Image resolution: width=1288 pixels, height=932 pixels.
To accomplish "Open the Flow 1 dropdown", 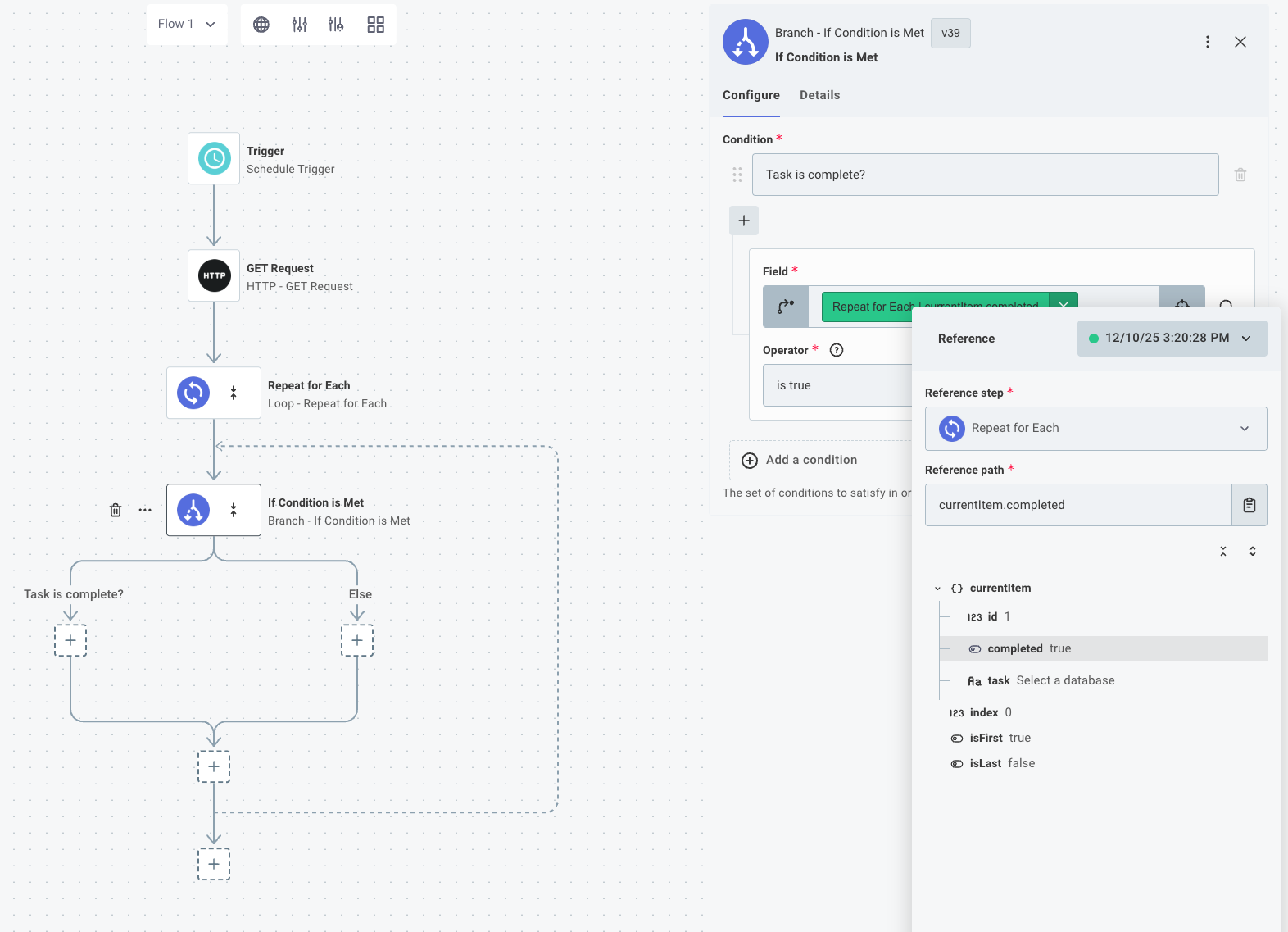I will tap(187, 24).
